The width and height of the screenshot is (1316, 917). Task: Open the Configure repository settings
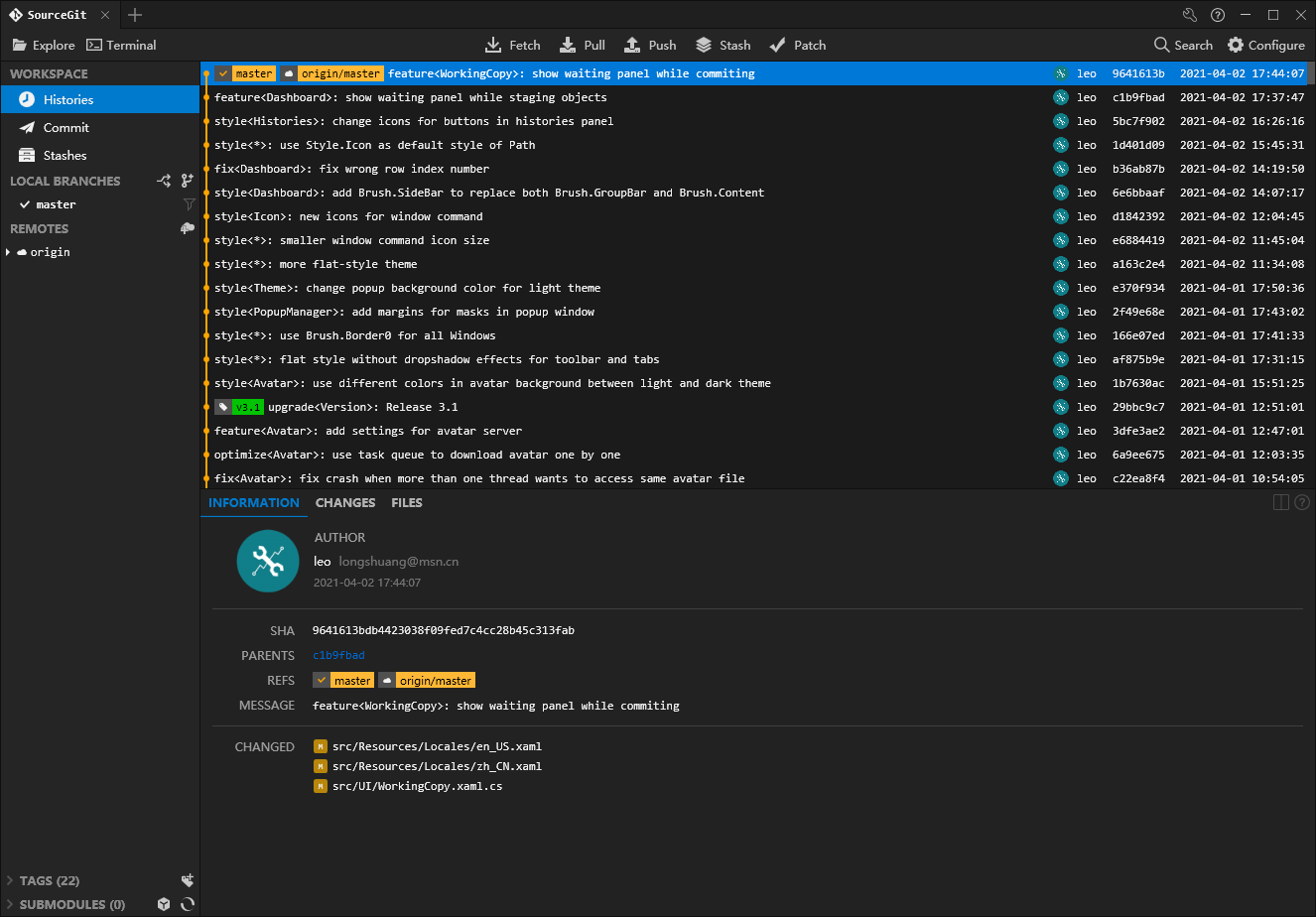click(1266, 45)
